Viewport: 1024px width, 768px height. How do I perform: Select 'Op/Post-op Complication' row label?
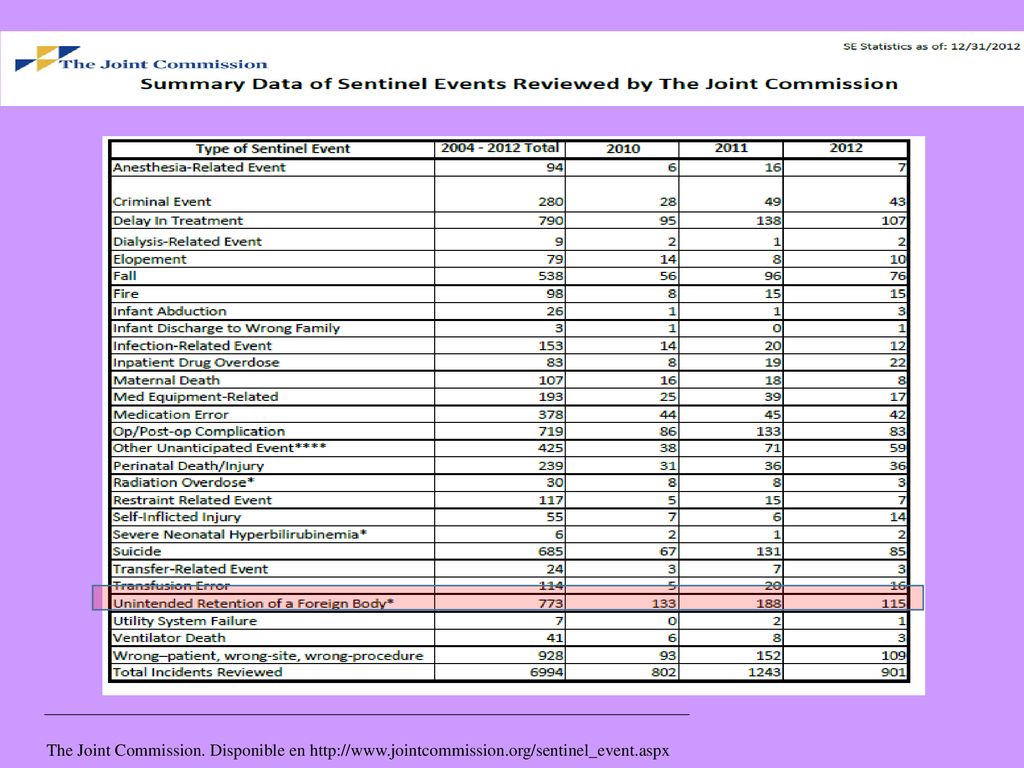[199, 431]
